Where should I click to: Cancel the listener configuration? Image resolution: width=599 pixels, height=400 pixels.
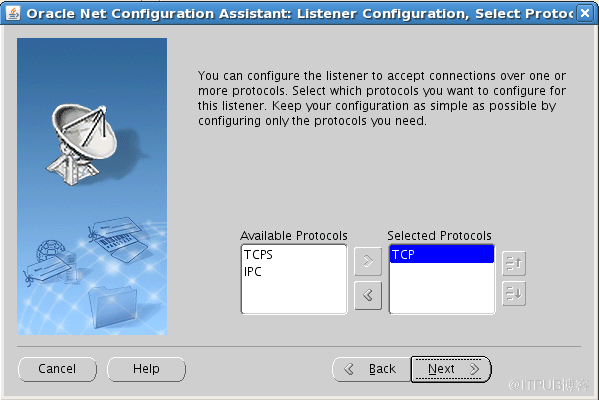tap(57, 369)
